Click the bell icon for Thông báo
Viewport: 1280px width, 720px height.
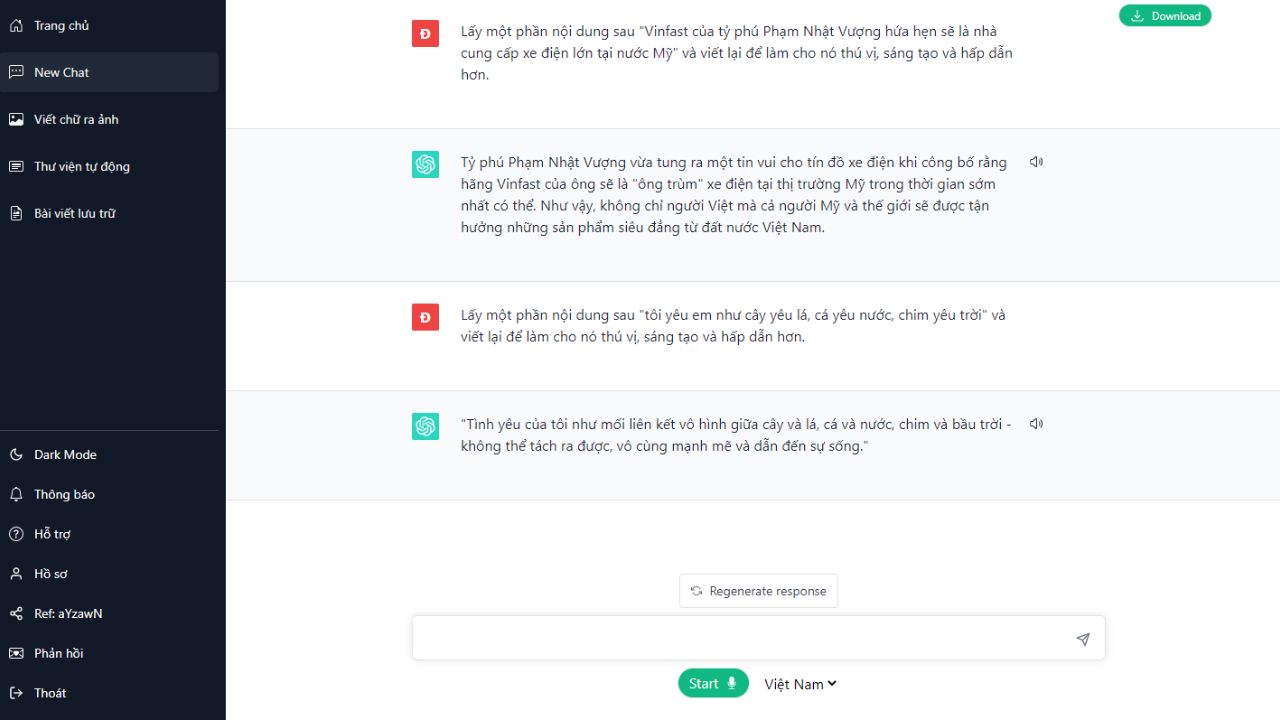[x=16, y=494]
